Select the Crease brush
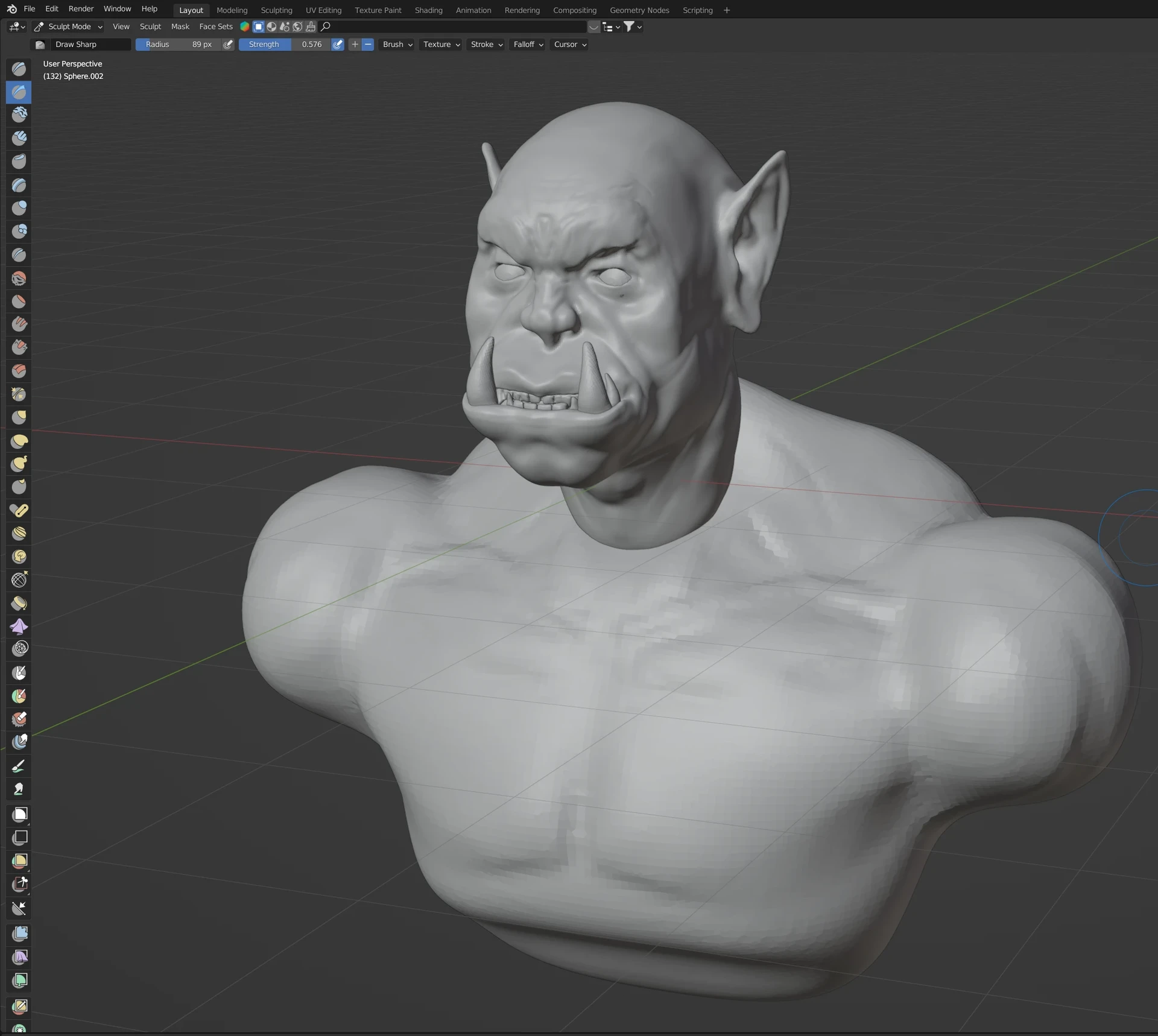The height and width of the screenshot is (1036, 1158). 19,255
